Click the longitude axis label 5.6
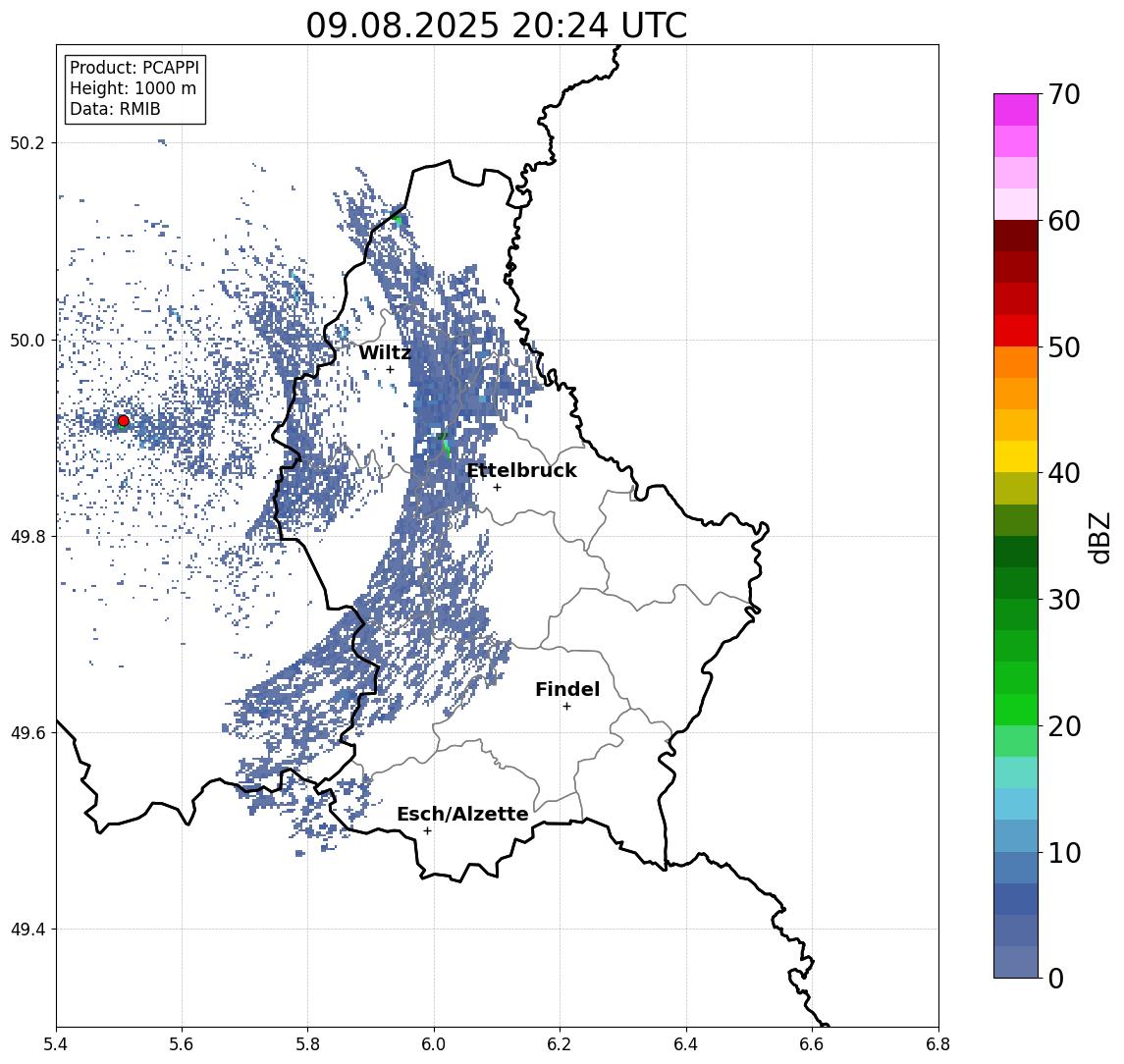The image size is (1124, 1064). coord(182,1044)
